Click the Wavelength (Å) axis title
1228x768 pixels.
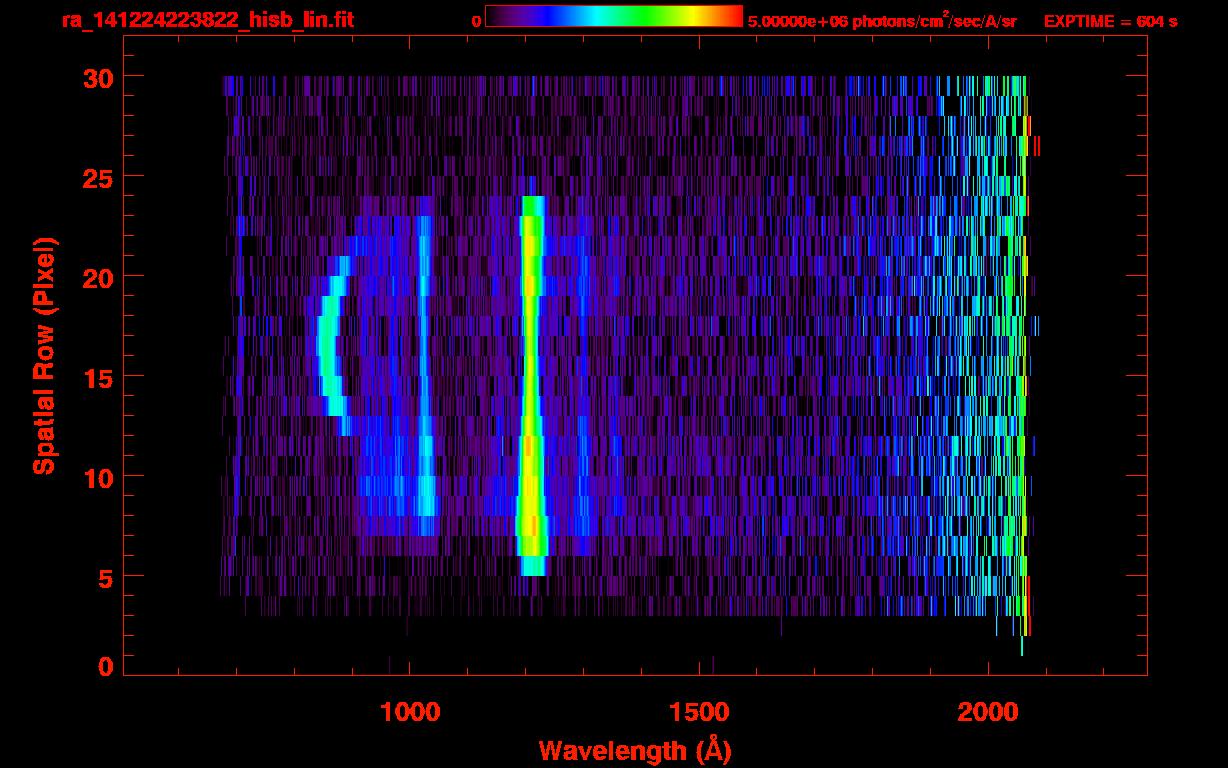click(635, 750)
